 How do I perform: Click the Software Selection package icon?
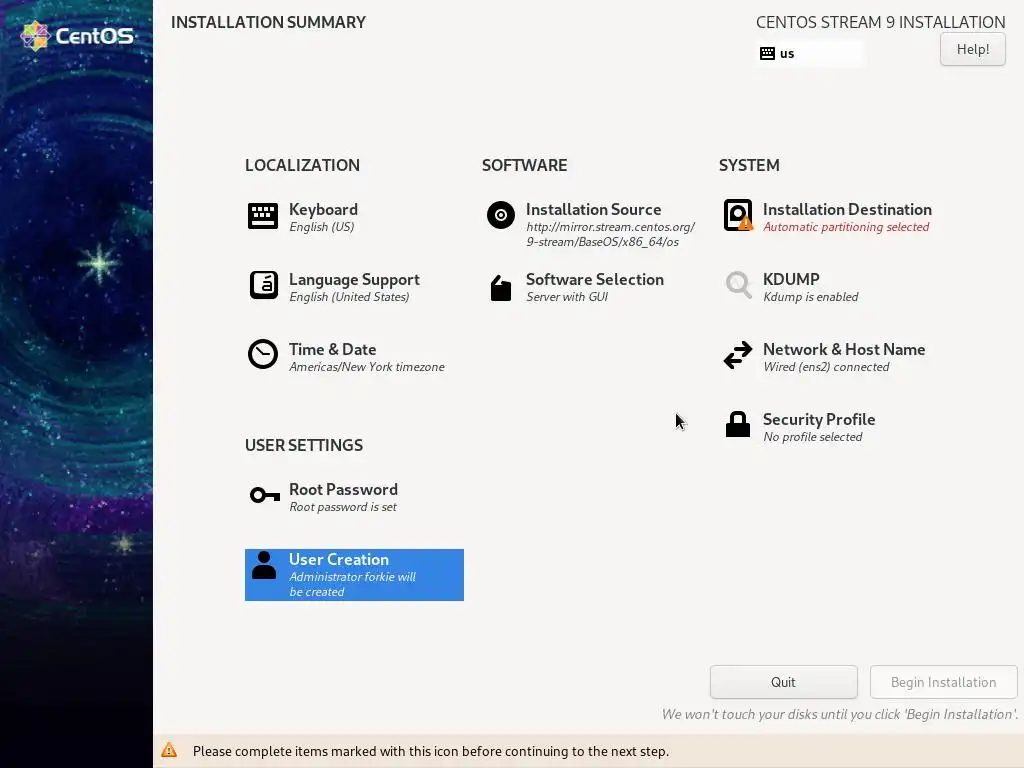(x=501, y=288)
